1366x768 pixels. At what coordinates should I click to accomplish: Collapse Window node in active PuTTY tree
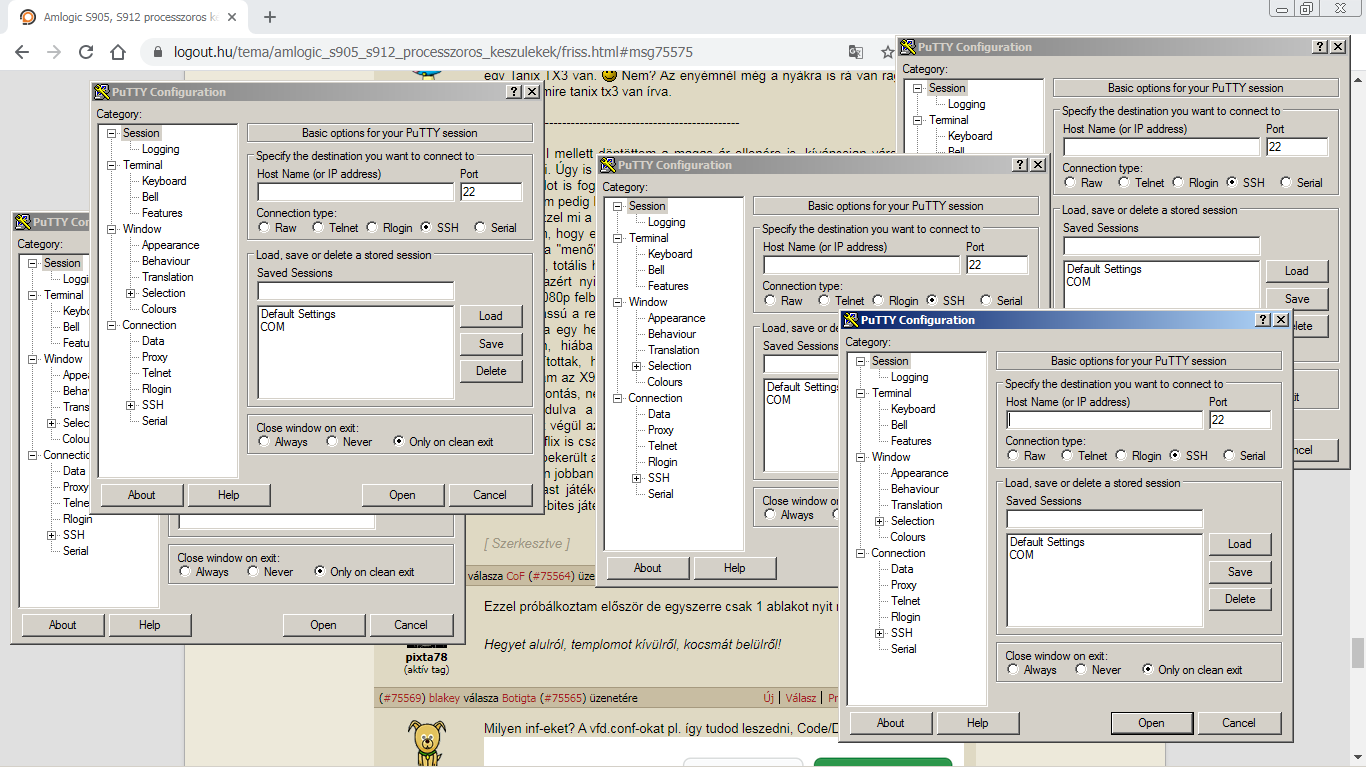click(862, 457)
